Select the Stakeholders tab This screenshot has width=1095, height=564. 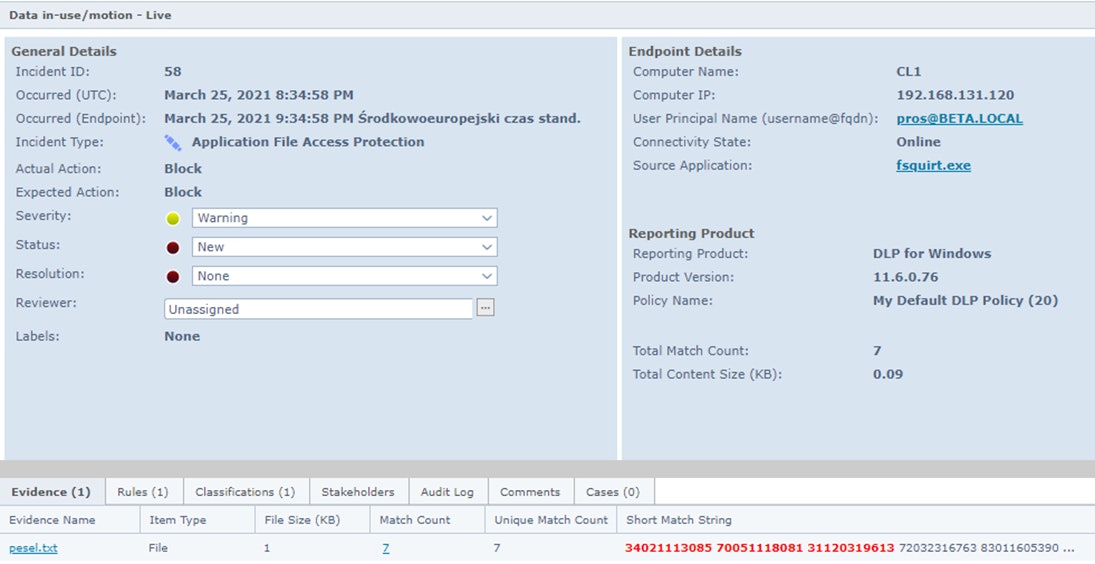[x=358, y=492]
